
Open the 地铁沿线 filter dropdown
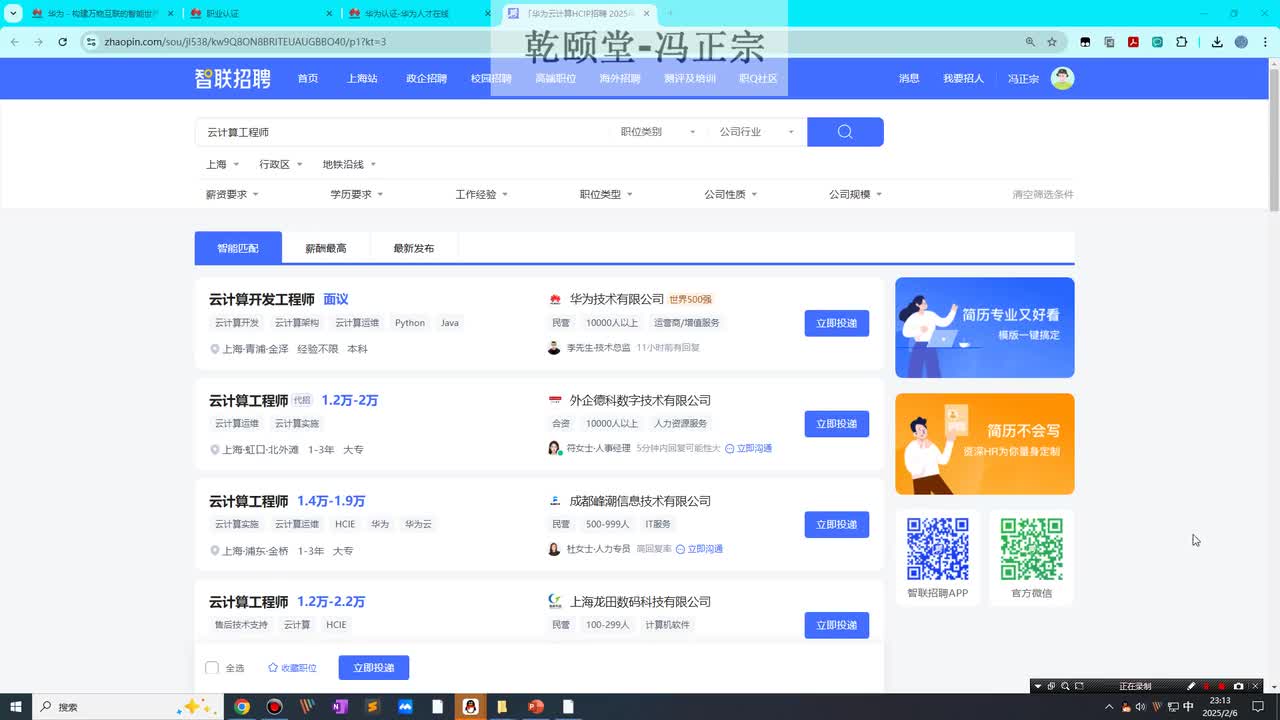349,164
